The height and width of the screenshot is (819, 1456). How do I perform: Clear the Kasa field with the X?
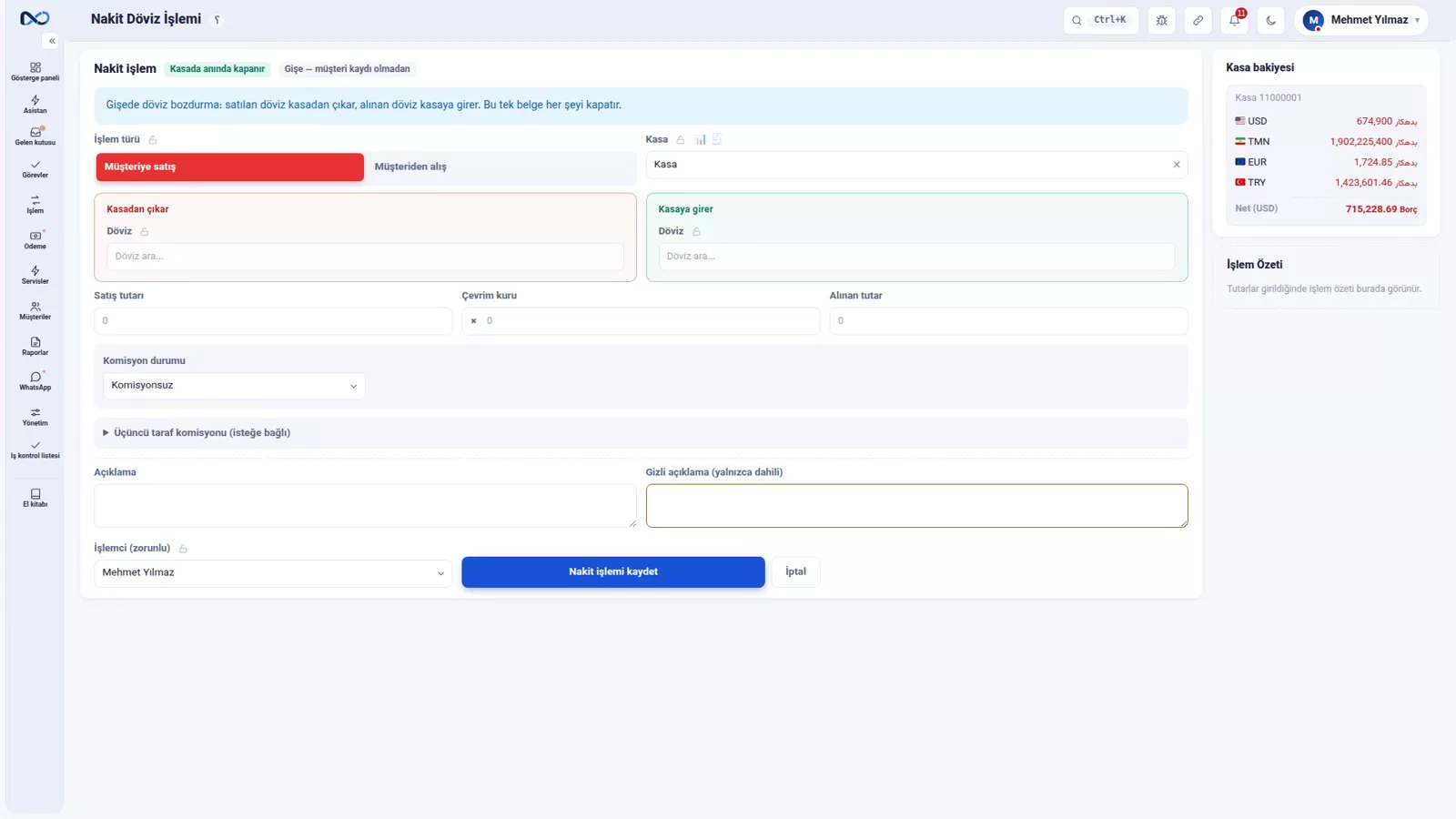coord(1176,165)
